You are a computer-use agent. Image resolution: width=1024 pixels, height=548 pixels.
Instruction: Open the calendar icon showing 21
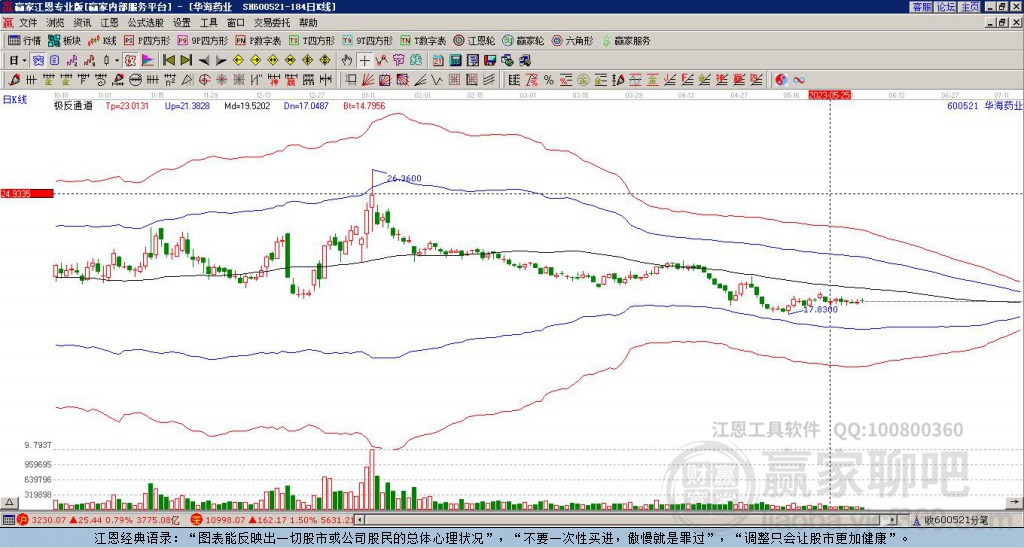pos(438,61)
